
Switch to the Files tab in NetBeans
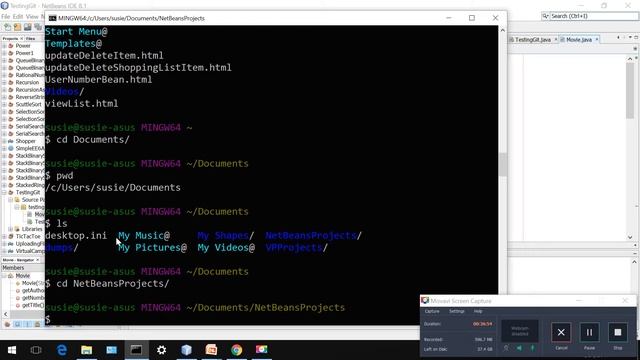click(x=31, y=38)
